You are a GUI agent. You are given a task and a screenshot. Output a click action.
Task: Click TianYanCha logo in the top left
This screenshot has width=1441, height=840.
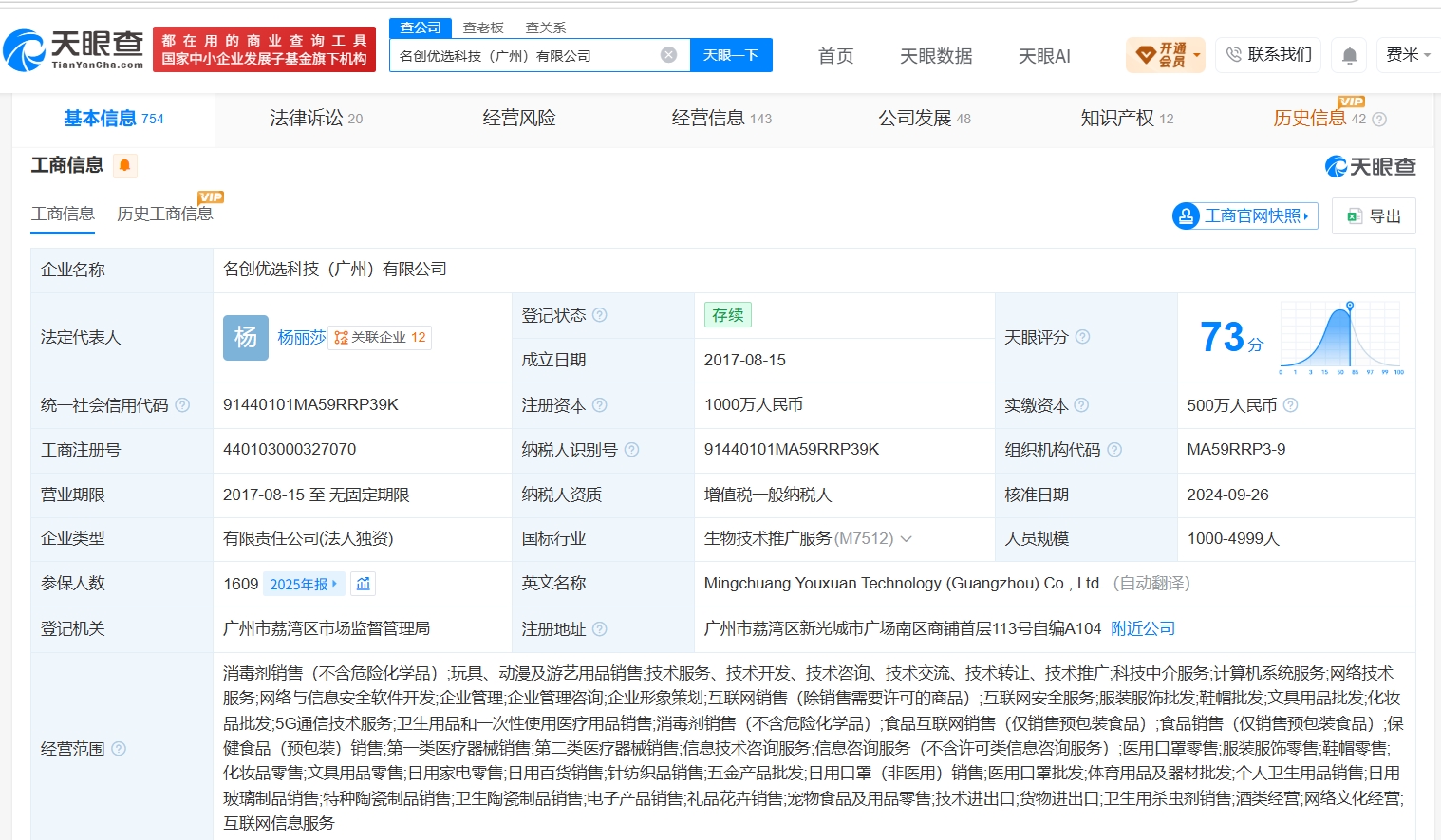click(74, 49)
